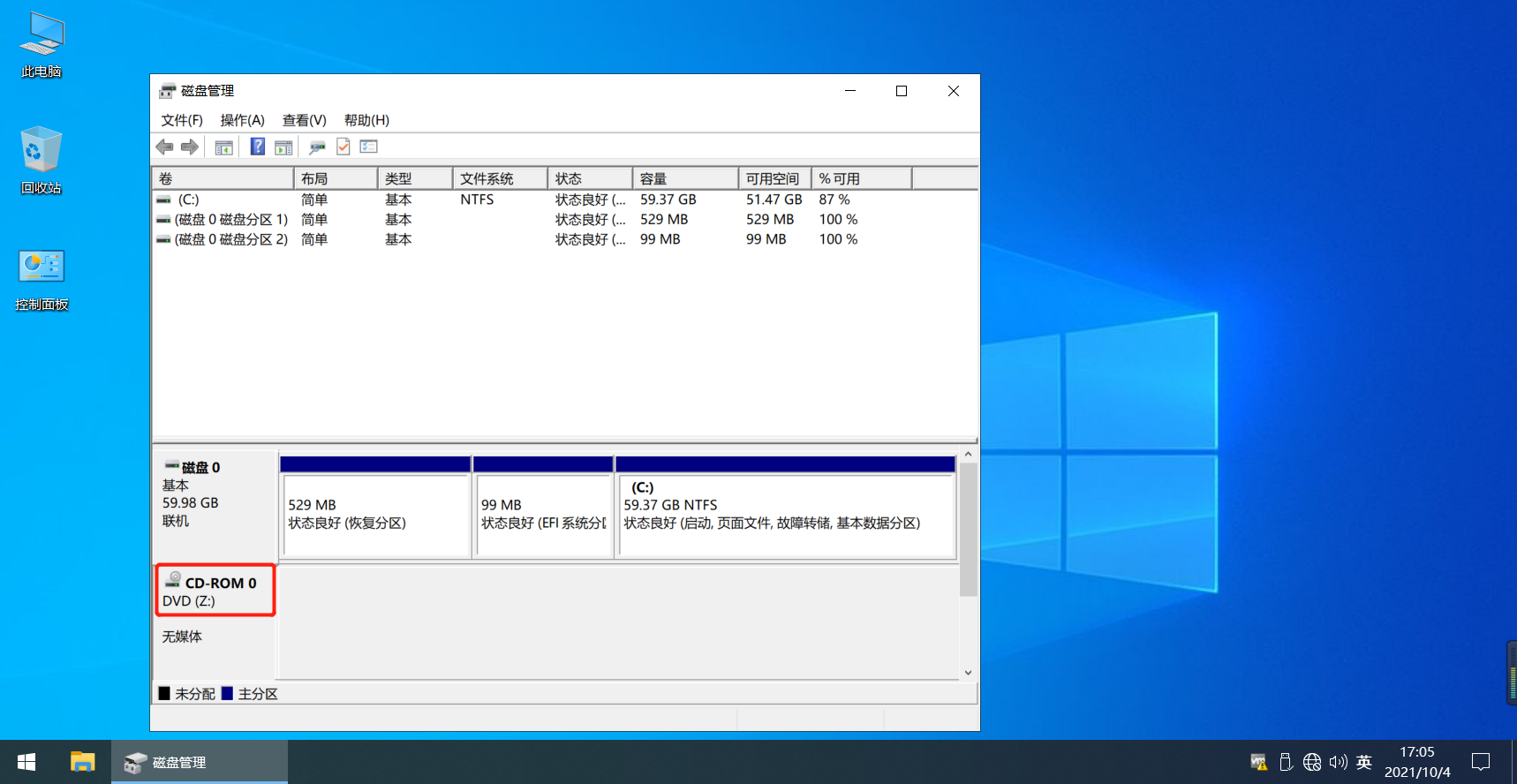Click the blue 主分区 legend swatch
The image size is (1517, 784).
click(227, 693)
